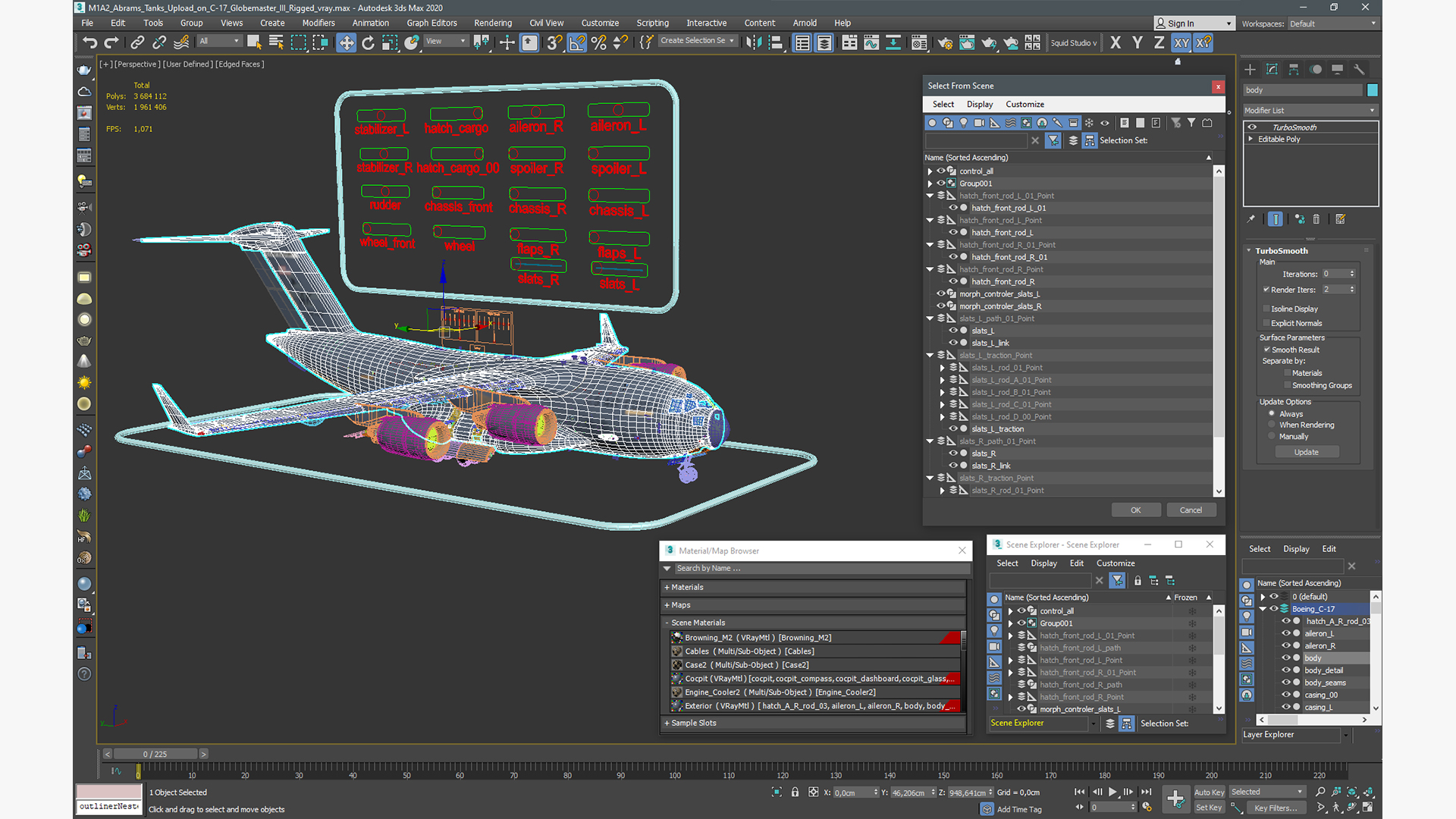Click Remove modifier trash icon
Screen dimensions: 1456x819
[1316, 219]
